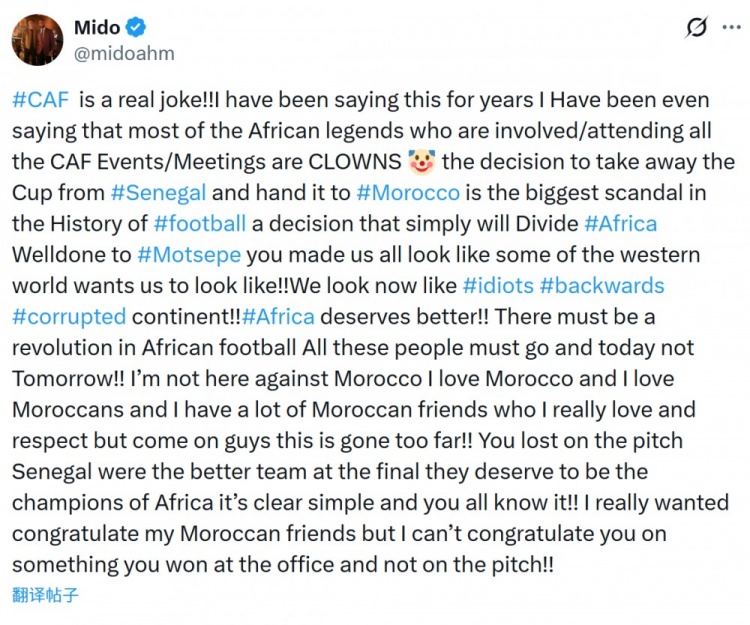This screenshot has height=625, width=750.
Task: Follow the #Senegal hashtag link
Action: click(148, 192)
